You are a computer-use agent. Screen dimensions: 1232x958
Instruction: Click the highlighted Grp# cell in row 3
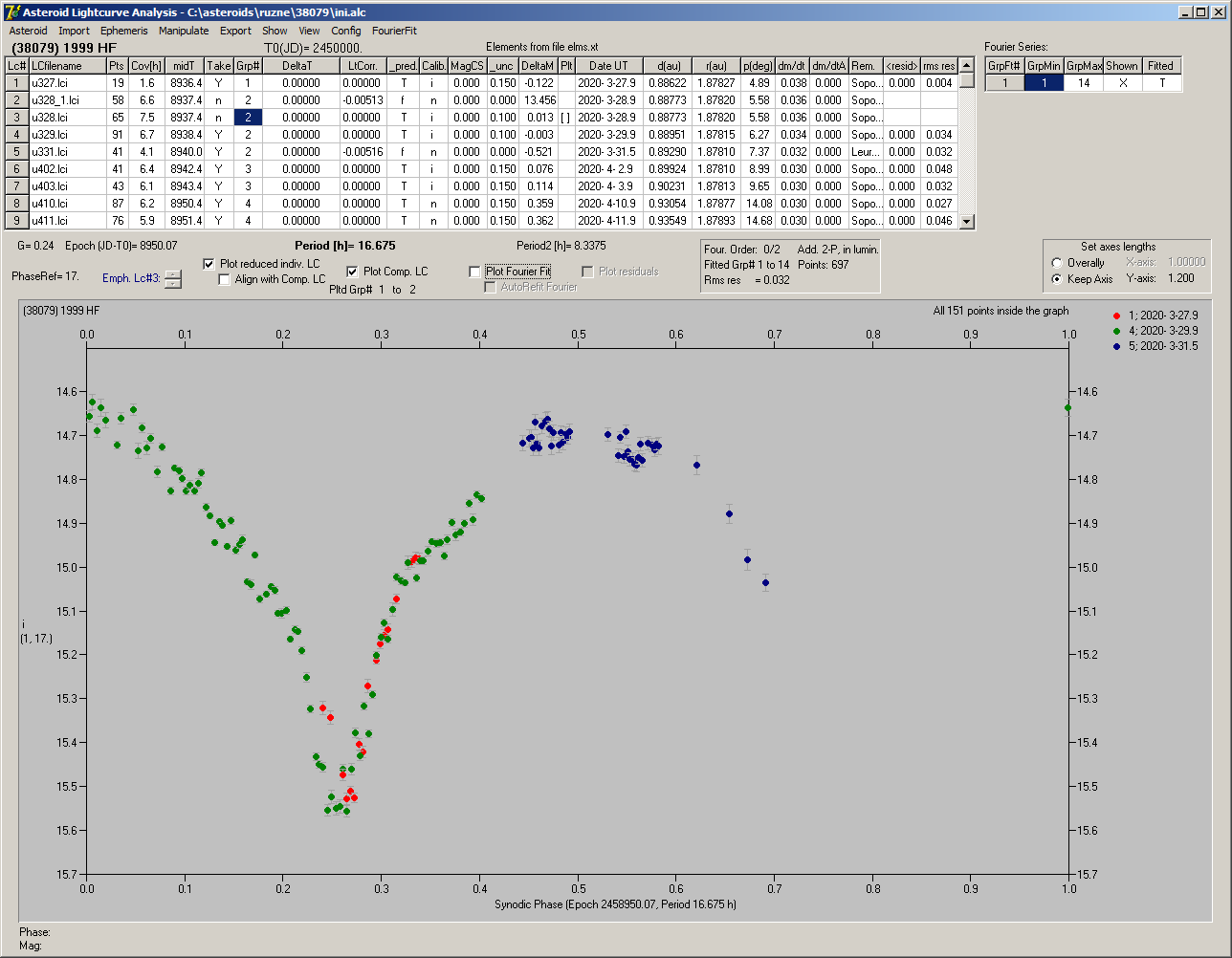[x=247, y=118]
